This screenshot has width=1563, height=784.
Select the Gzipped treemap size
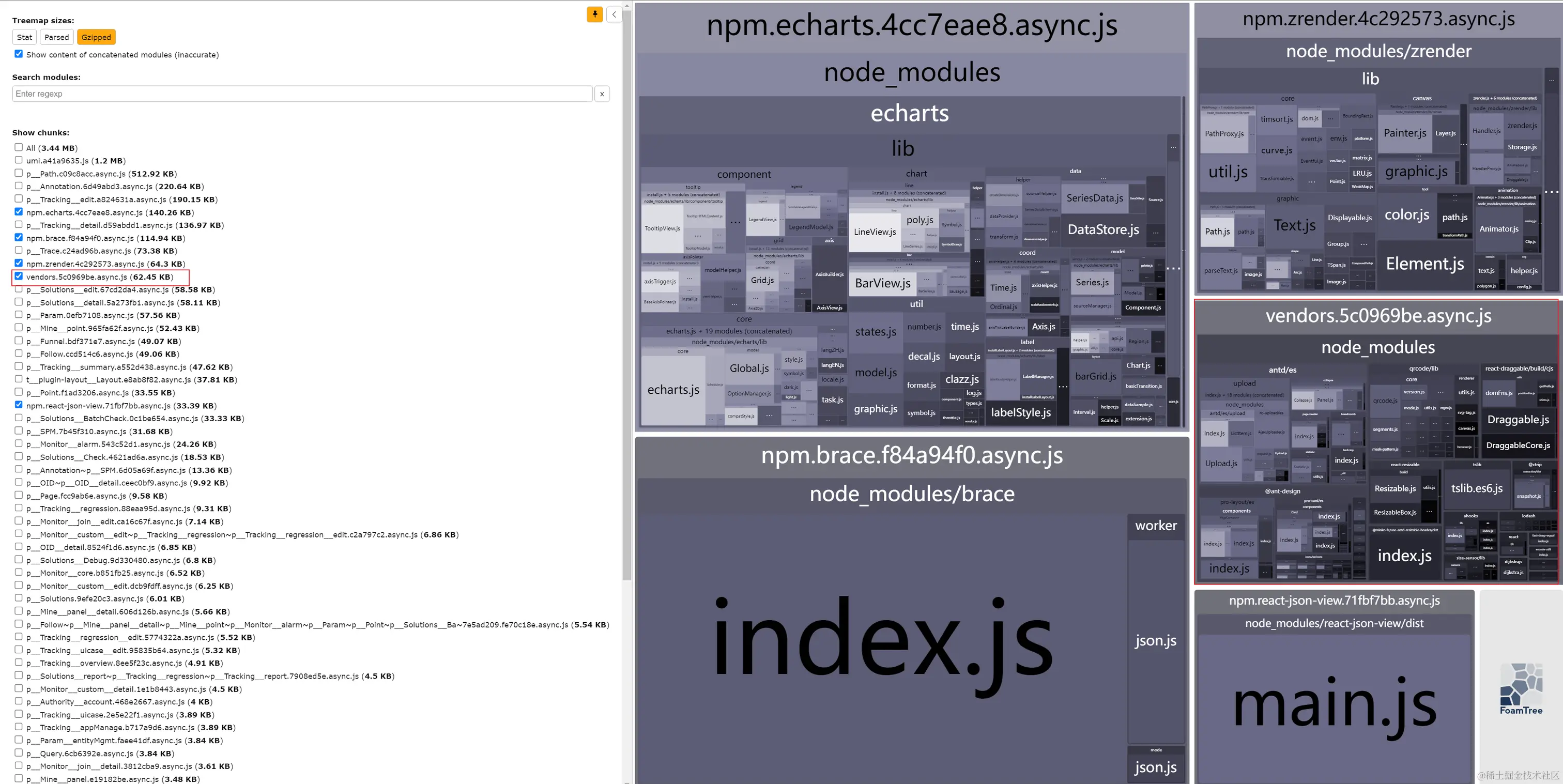[x=96, y=37]
